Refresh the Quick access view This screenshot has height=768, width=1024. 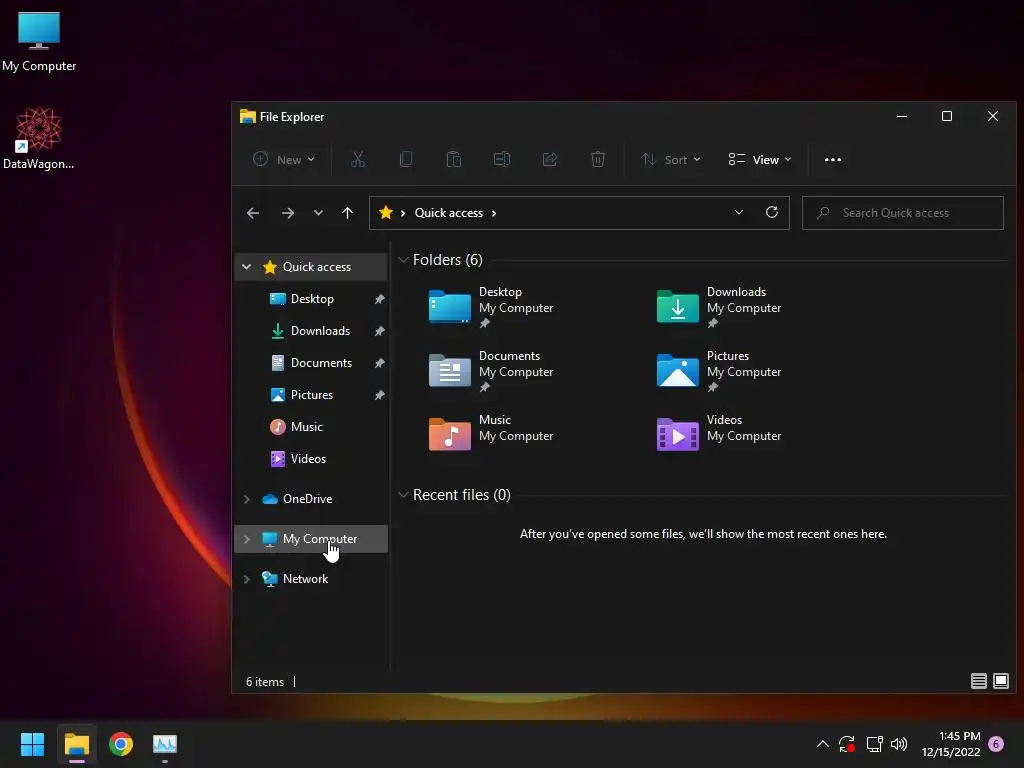tap(772, 212)
